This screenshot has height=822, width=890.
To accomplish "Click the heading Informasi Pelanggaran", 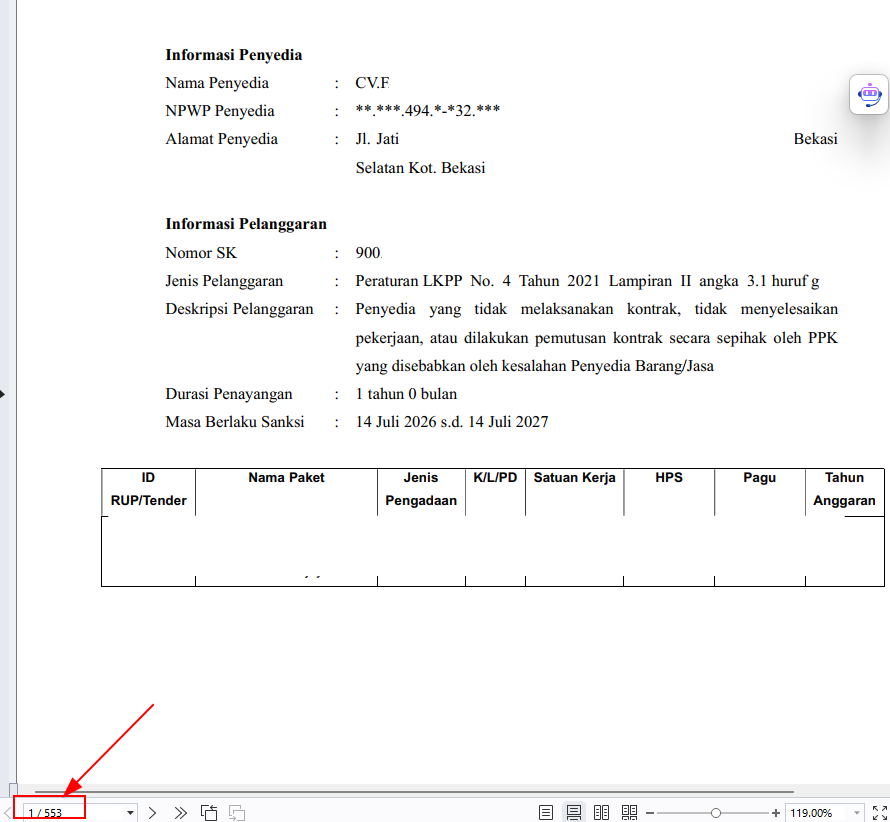I will click(x=246, y=224).
